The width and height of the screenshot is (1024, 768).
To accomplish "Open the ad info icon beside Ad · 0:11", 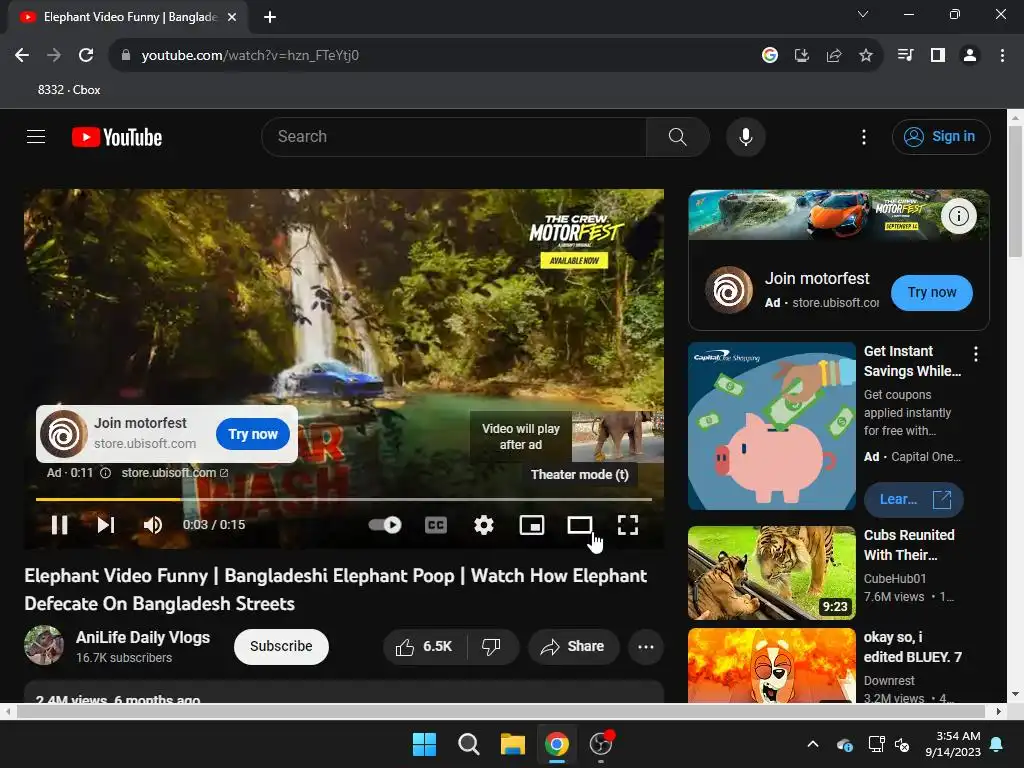I will click(x=105, y=473).
